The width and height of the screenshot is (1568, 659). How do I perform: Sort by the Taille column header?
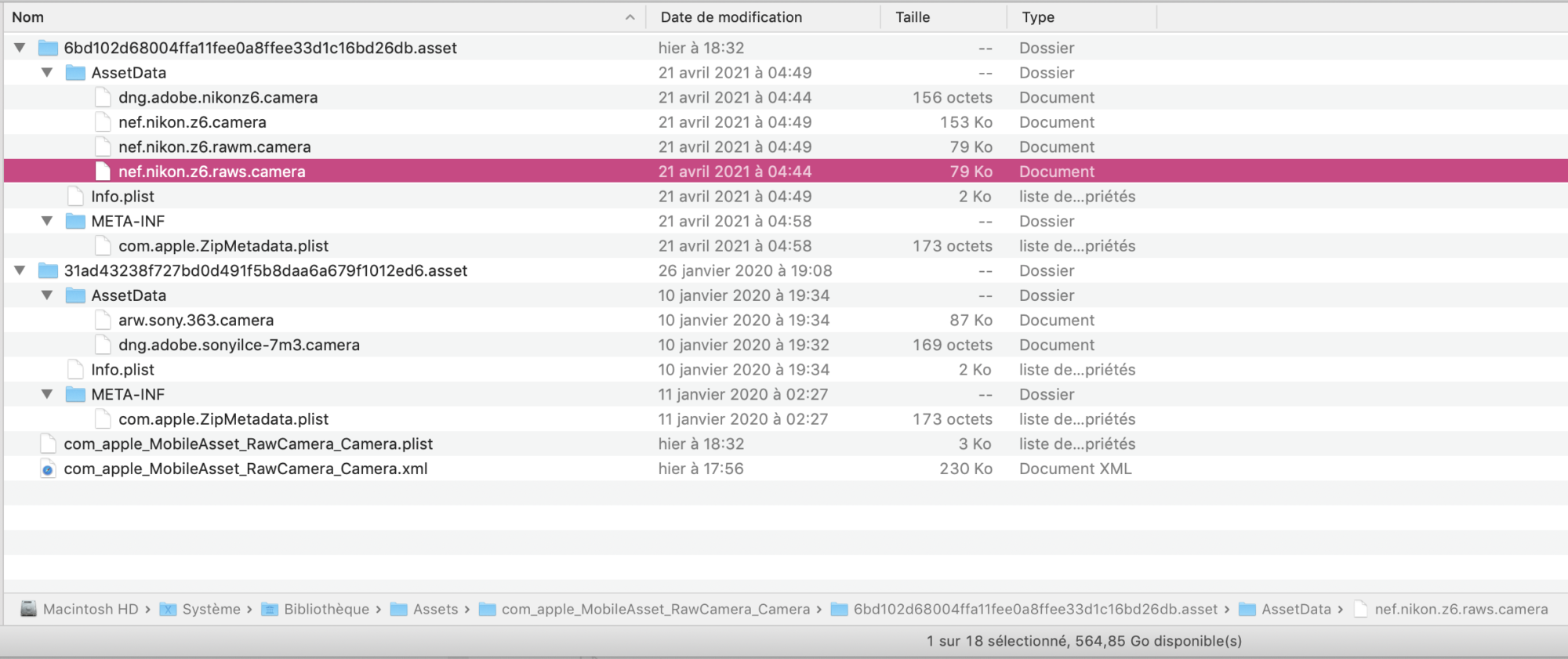(x=913, y=17)
